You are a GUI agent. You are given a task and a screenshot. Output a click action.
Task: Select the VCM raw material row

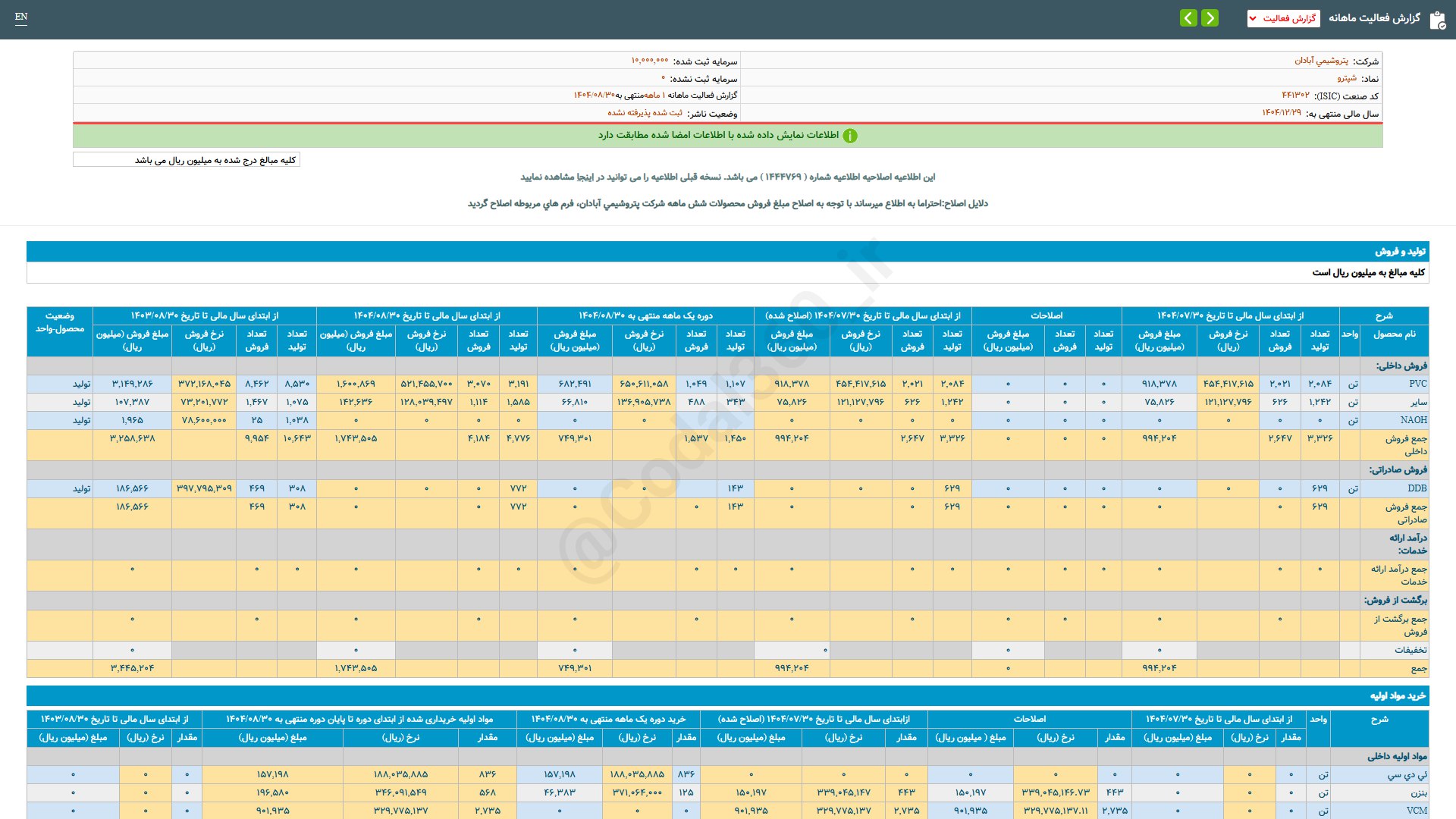pyautogui.click(x=1416, y=811)
